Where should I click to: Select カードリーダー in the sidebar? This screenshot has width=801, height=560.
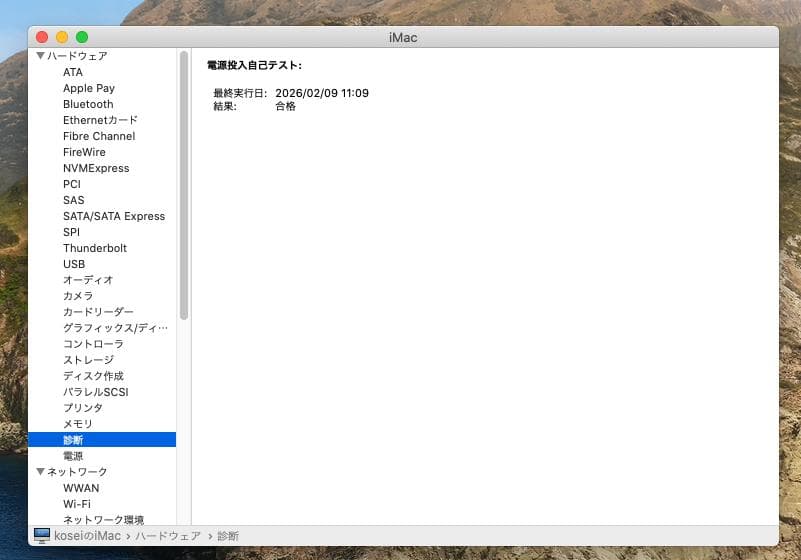coord(98,312)
